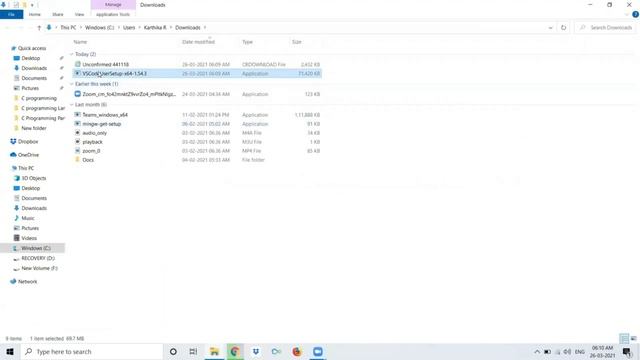
Task: Sort by Size column header
Action: pyautogui.click(x=297, y=42)
